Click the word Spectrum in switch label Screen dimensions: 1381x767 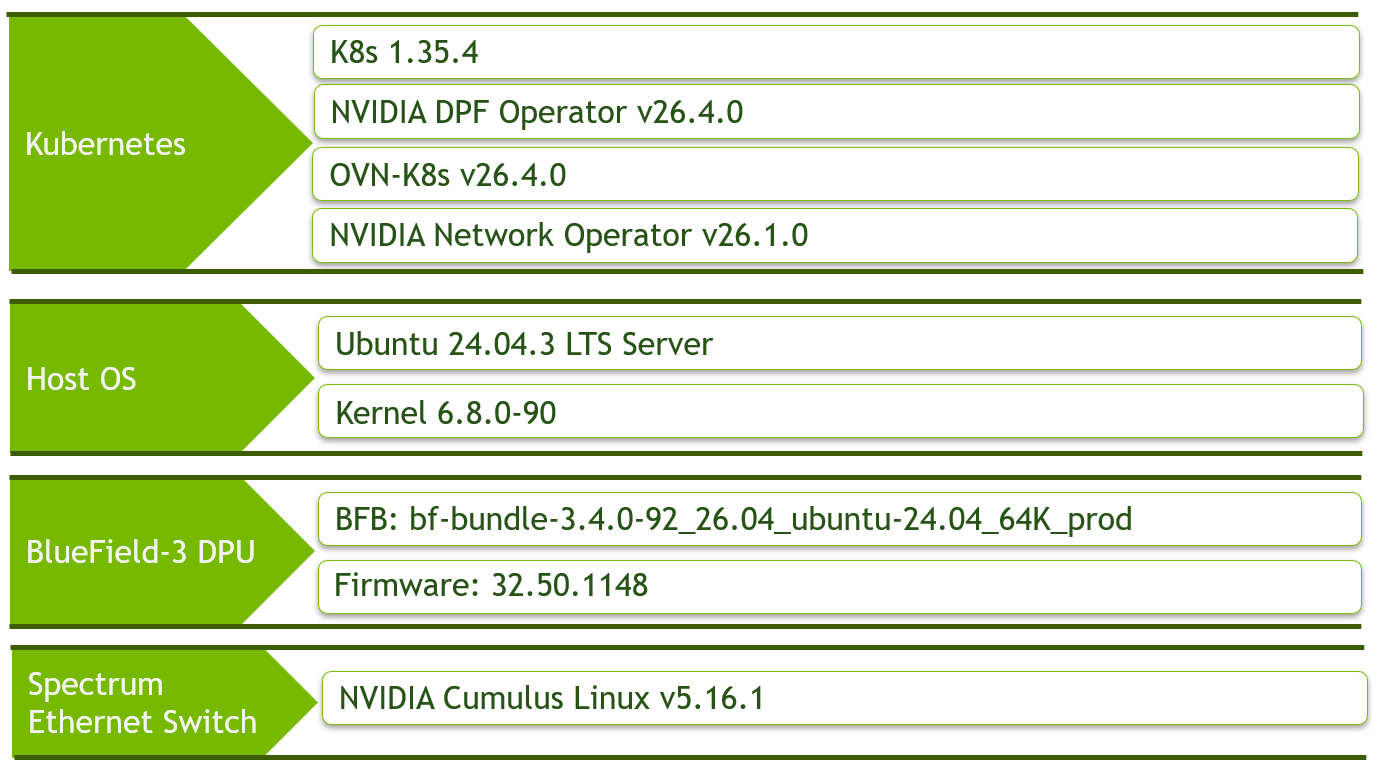click(x=95, y=686)
